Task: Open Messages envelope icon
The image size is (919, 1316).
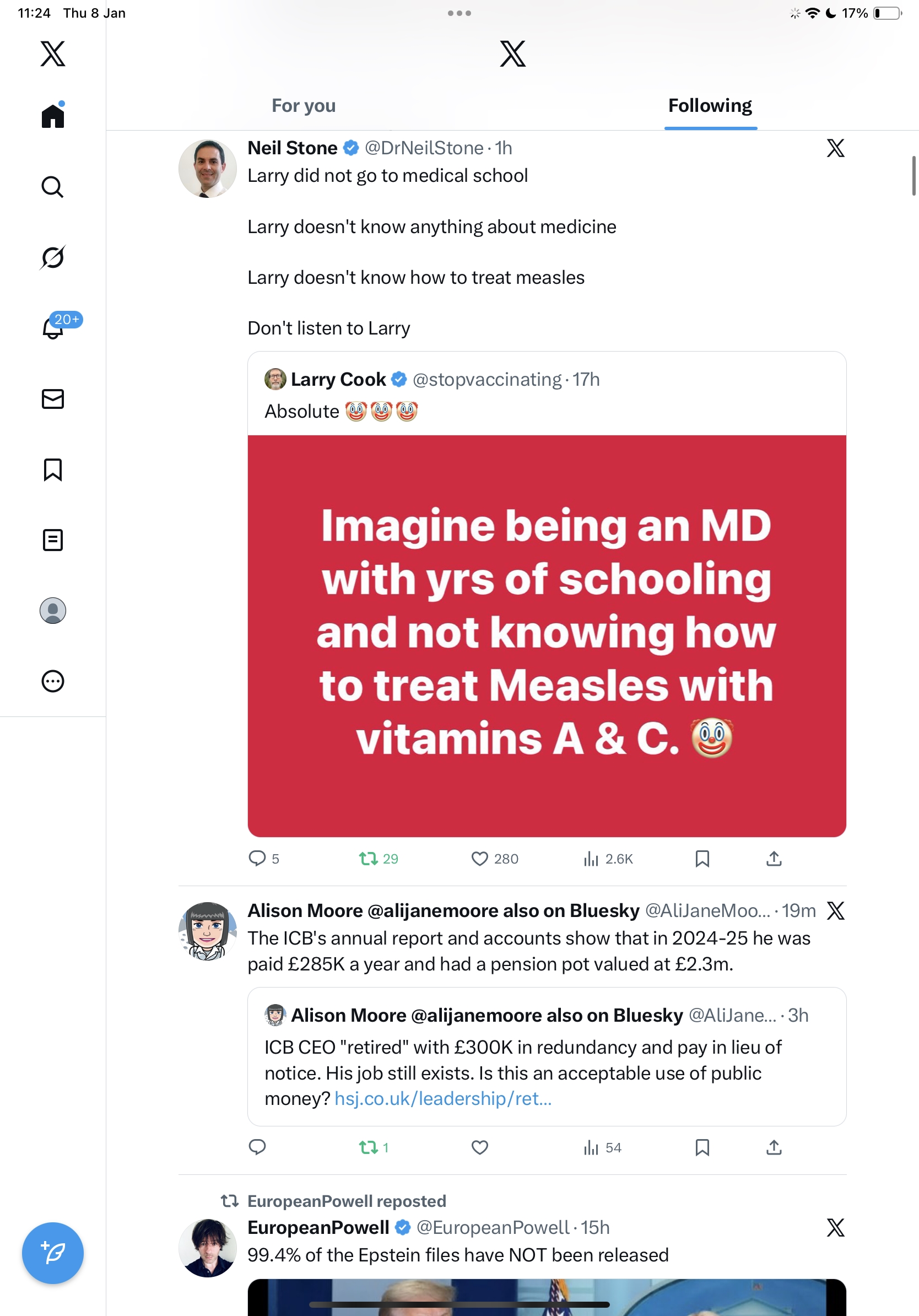Action: click(x=53, y=399)
